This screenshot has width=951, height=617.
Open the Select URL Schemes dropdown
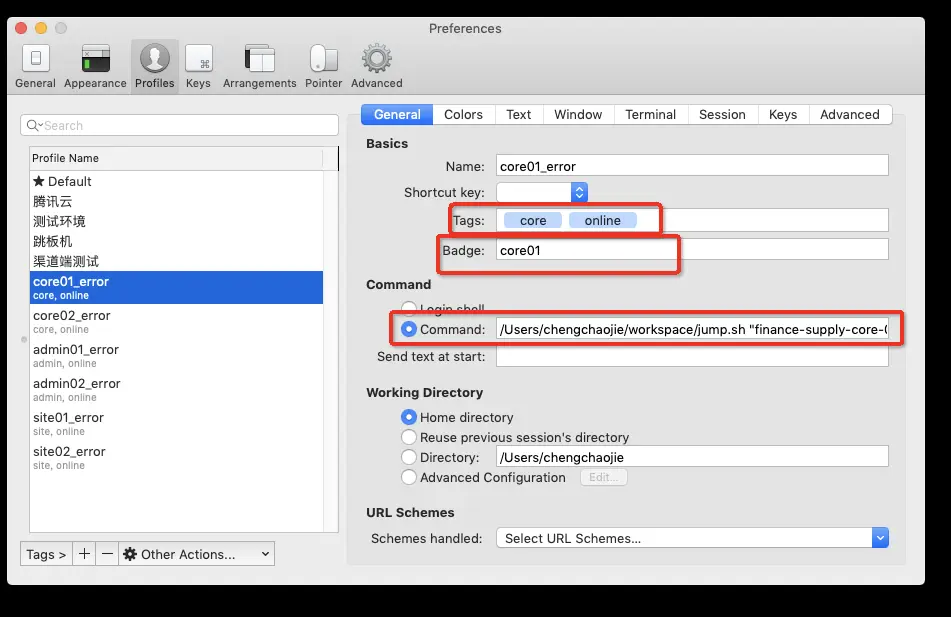(692, 538)
